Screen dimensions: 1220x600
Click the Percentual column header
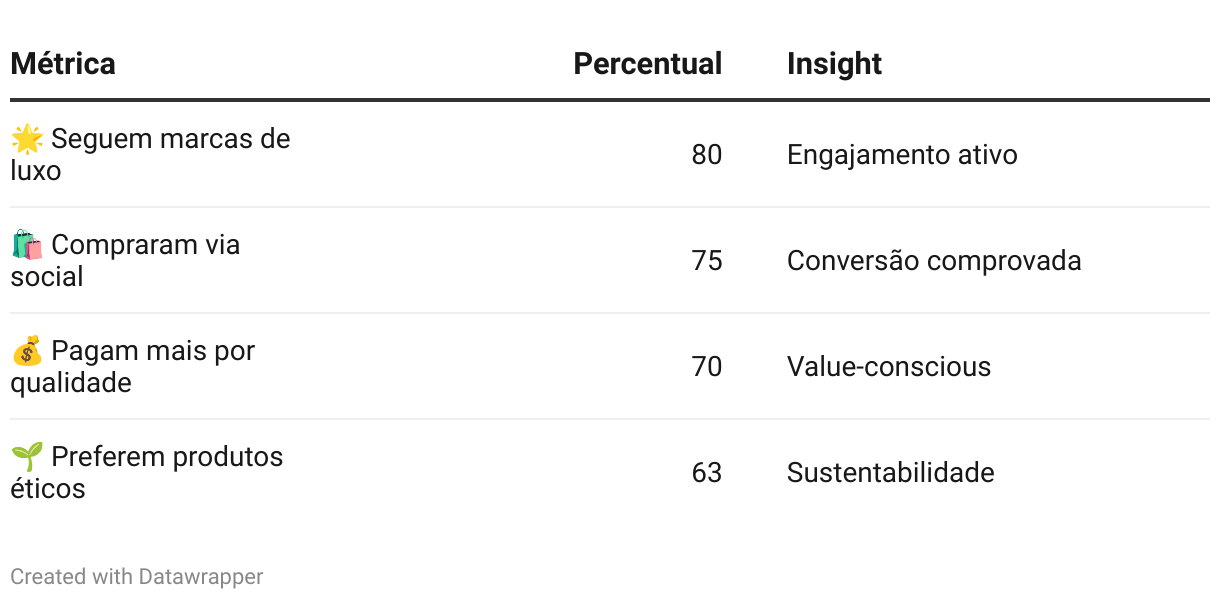(647, 64)
